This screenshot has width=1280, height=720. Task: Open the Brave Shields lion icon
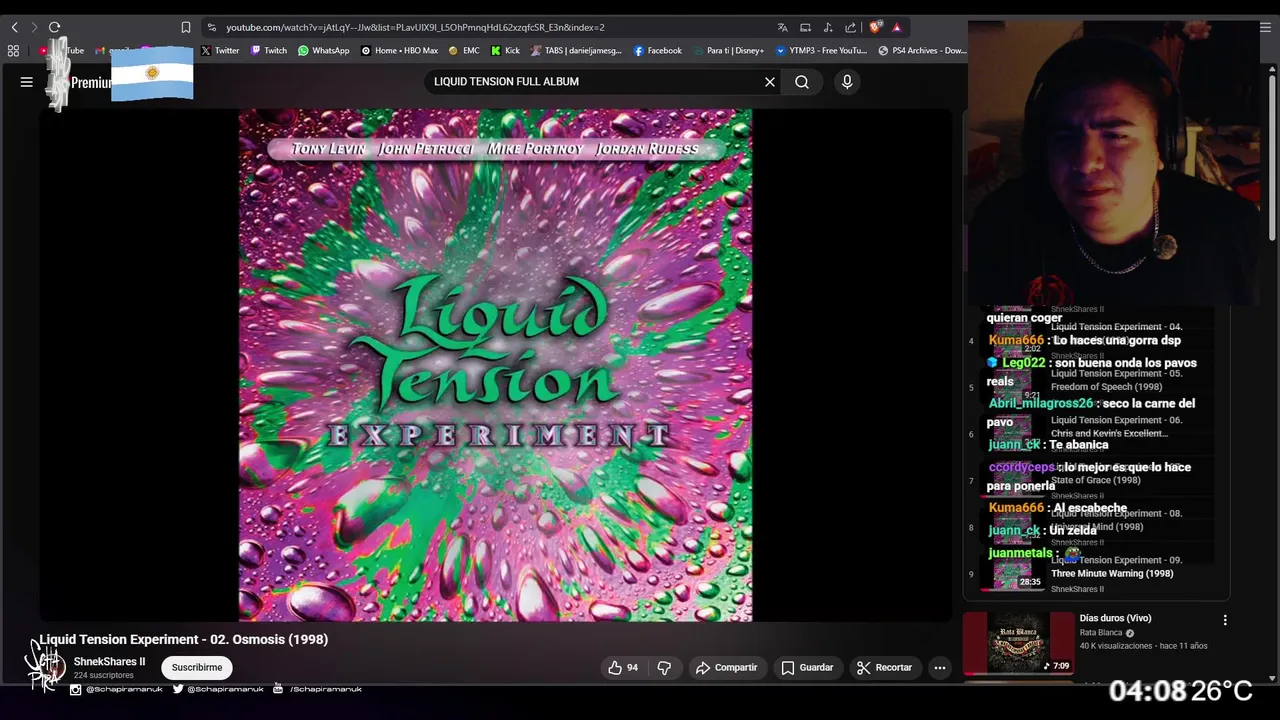point(875,27)
